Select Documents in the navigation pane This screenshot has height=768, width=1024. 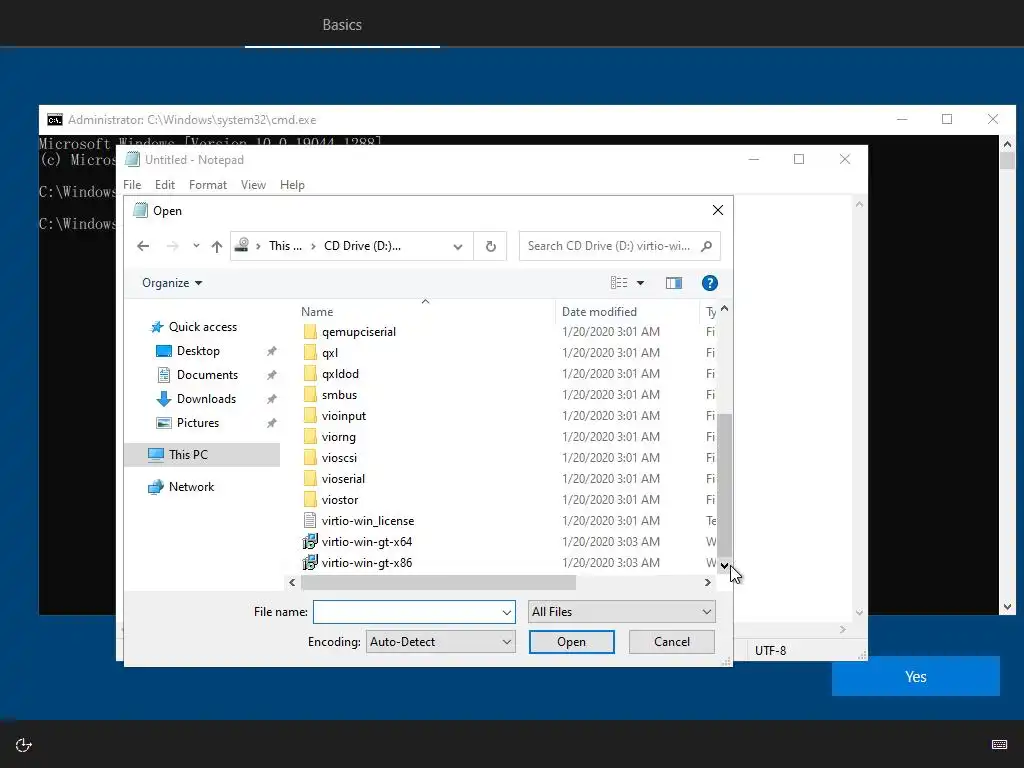pyautogui.click(x=207, y=375)
